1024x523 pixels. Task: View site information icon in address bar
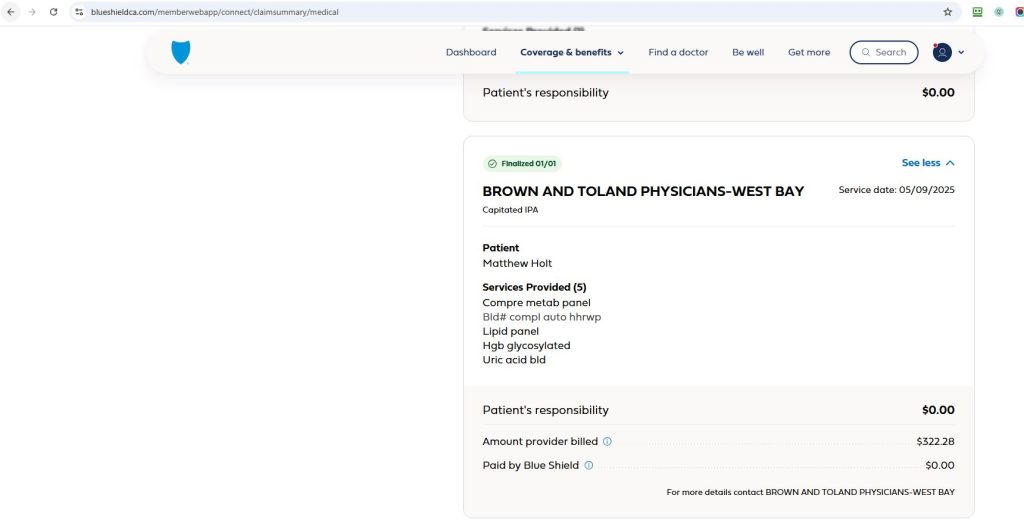79,12
